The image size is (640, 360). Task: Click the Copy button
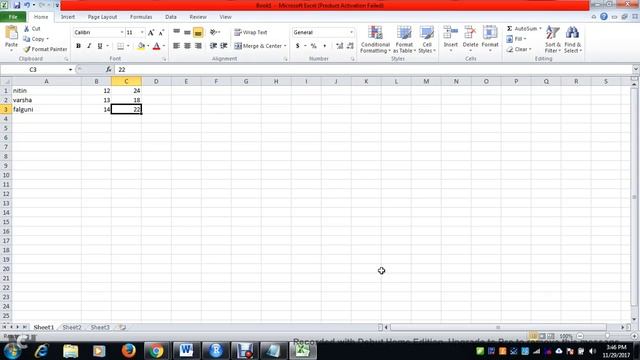(34, 39)
